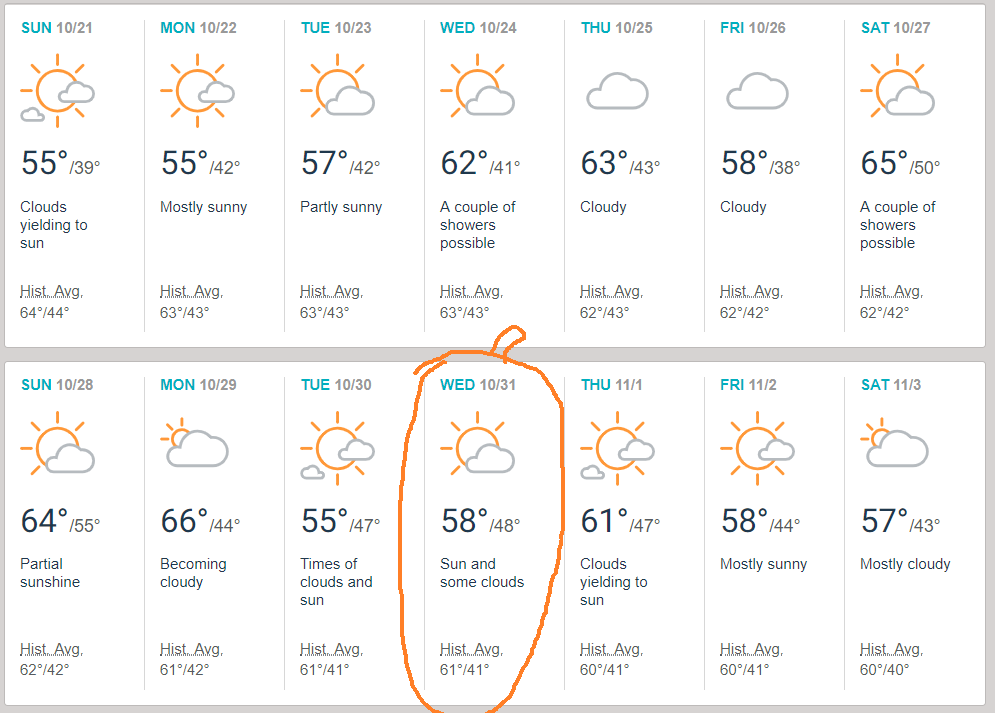Screen dimensions: 995x713
Task: Click the 65° high temperature on SAT 10/27
Action: pyautogui.click(x=884, y=164)
